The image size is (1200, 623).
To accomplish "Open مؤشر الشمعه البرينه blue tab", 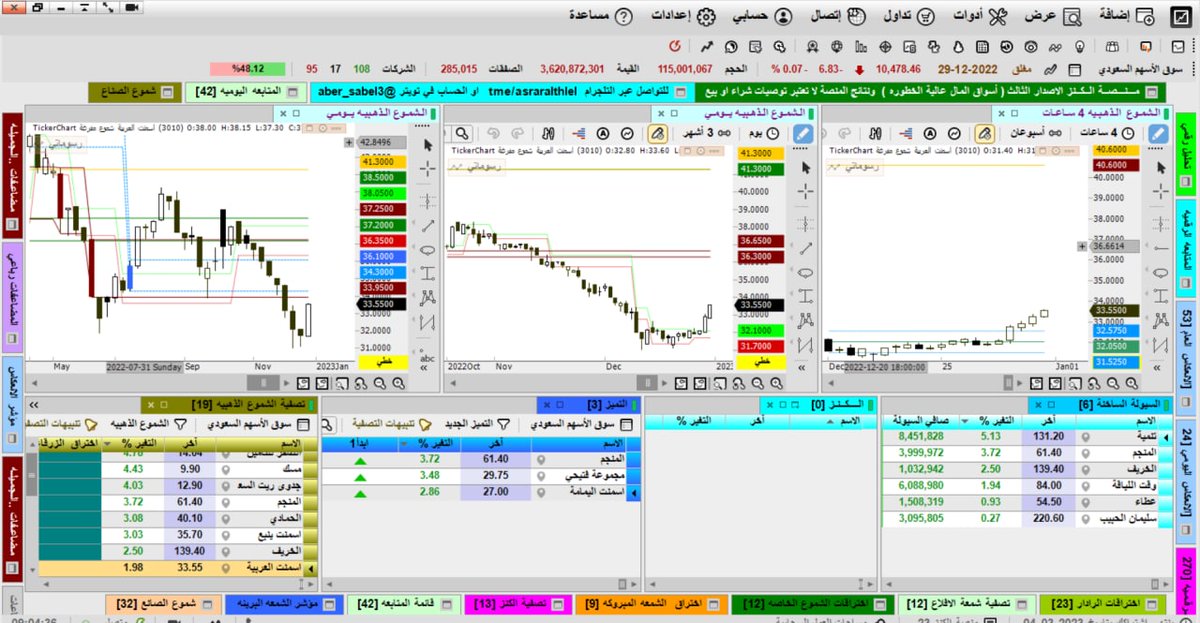I will tap(282, 604).
